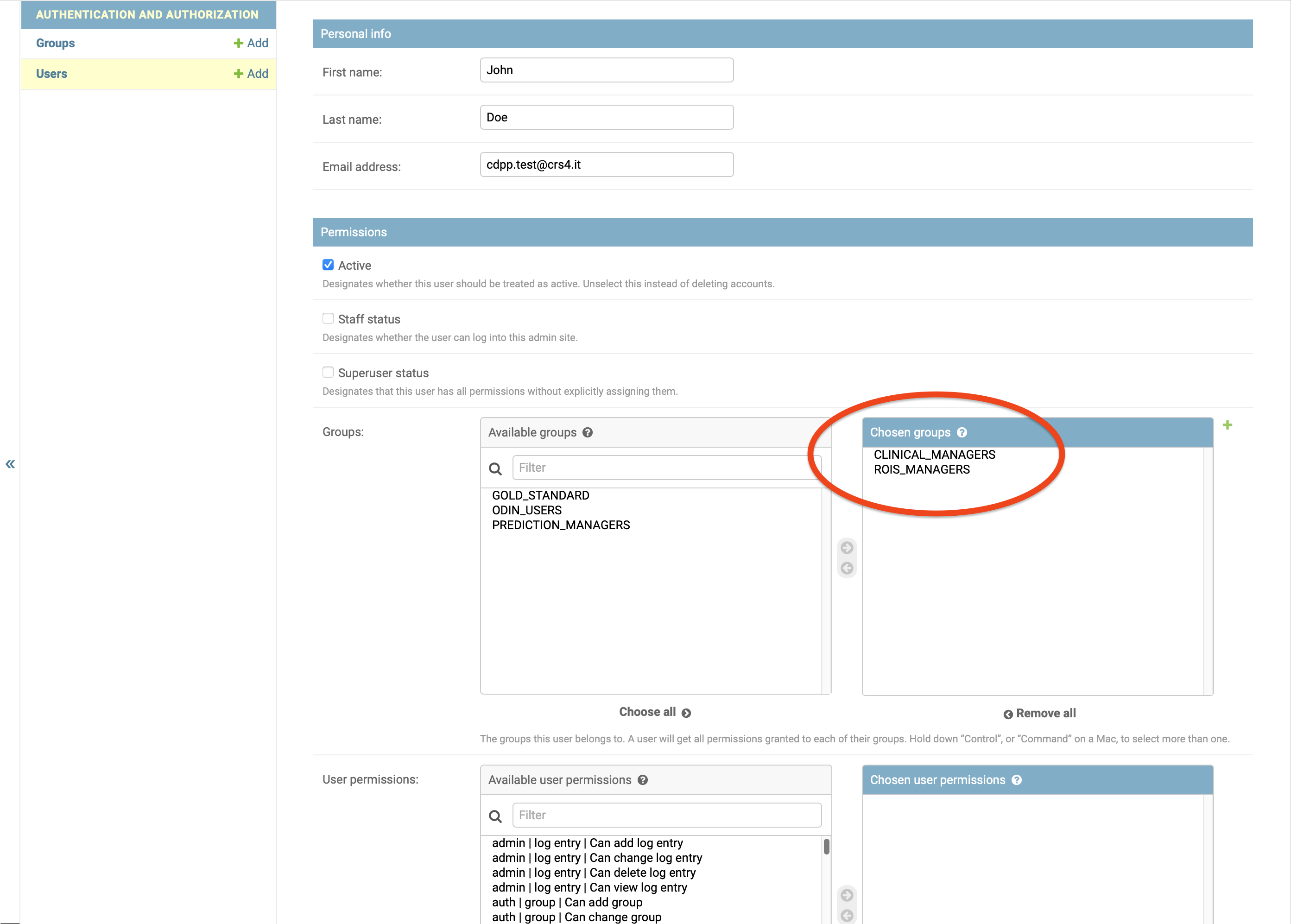Collapse the sidebar with double-chevron icon
The image size is (1291, 924).
[x=10, y=464]
